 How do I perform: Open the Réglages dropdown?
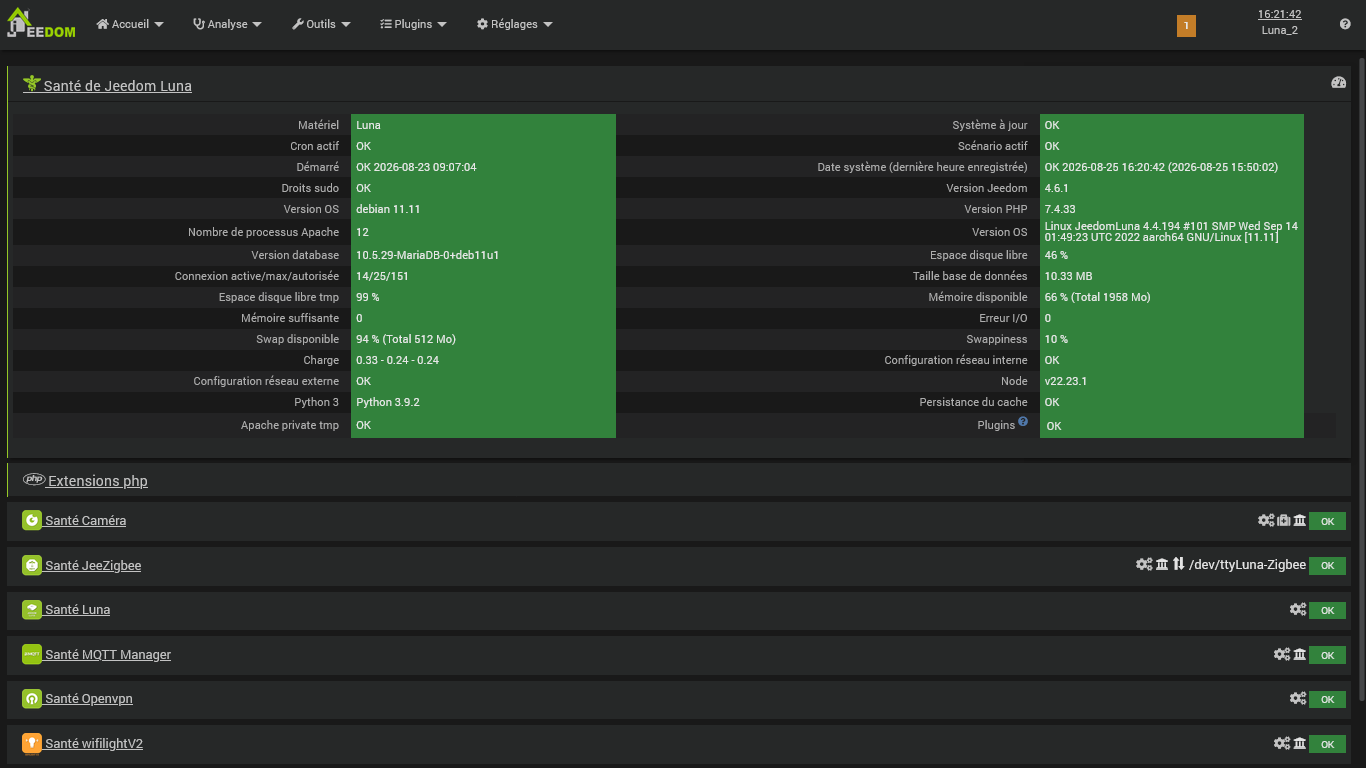(x=514, y=24)
